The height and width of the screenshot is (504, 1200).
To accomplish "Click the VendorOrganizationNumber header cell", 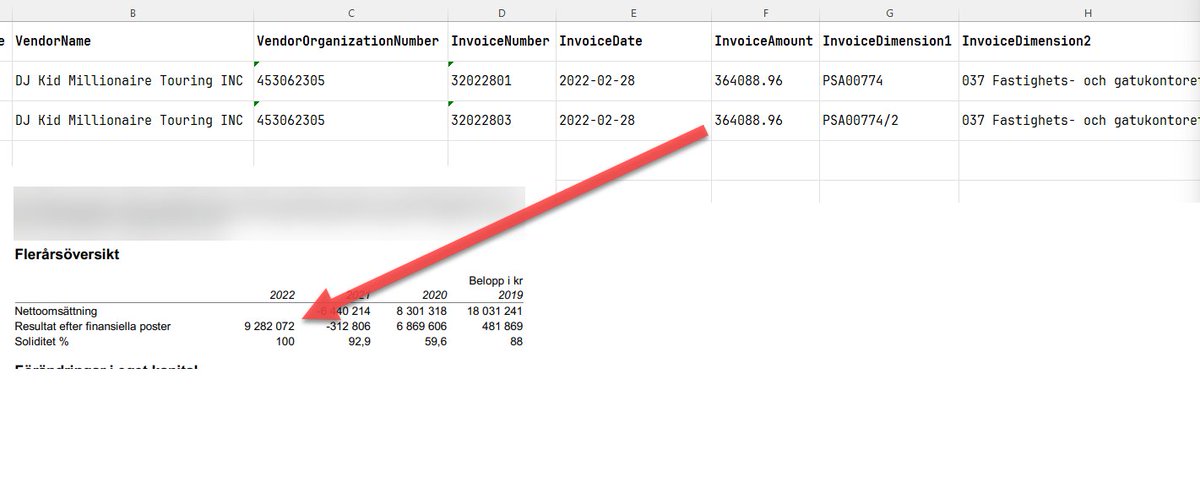I will click(x=351, y=41).
